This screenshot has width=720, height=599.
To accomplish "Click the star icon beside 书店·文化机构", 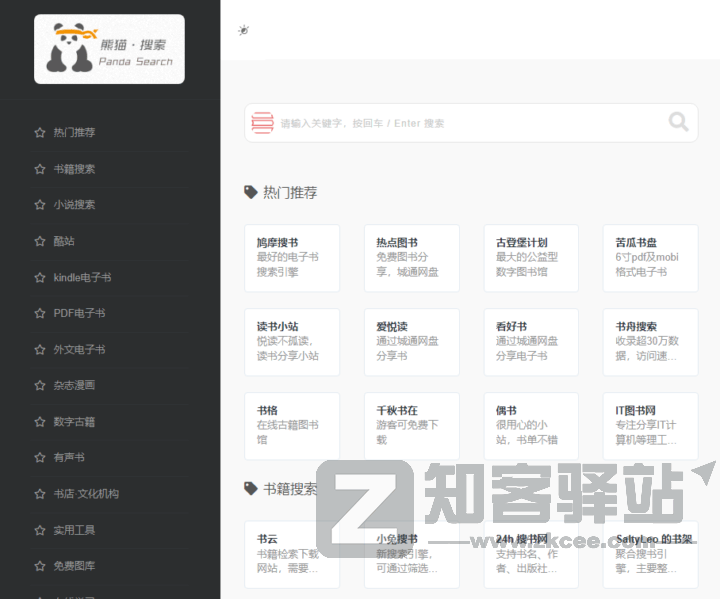I will pos(40,494).
